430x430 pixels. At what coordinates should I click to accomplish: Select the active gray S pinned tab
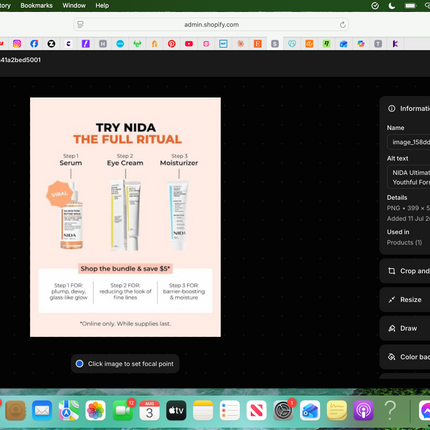coord(275,44)
